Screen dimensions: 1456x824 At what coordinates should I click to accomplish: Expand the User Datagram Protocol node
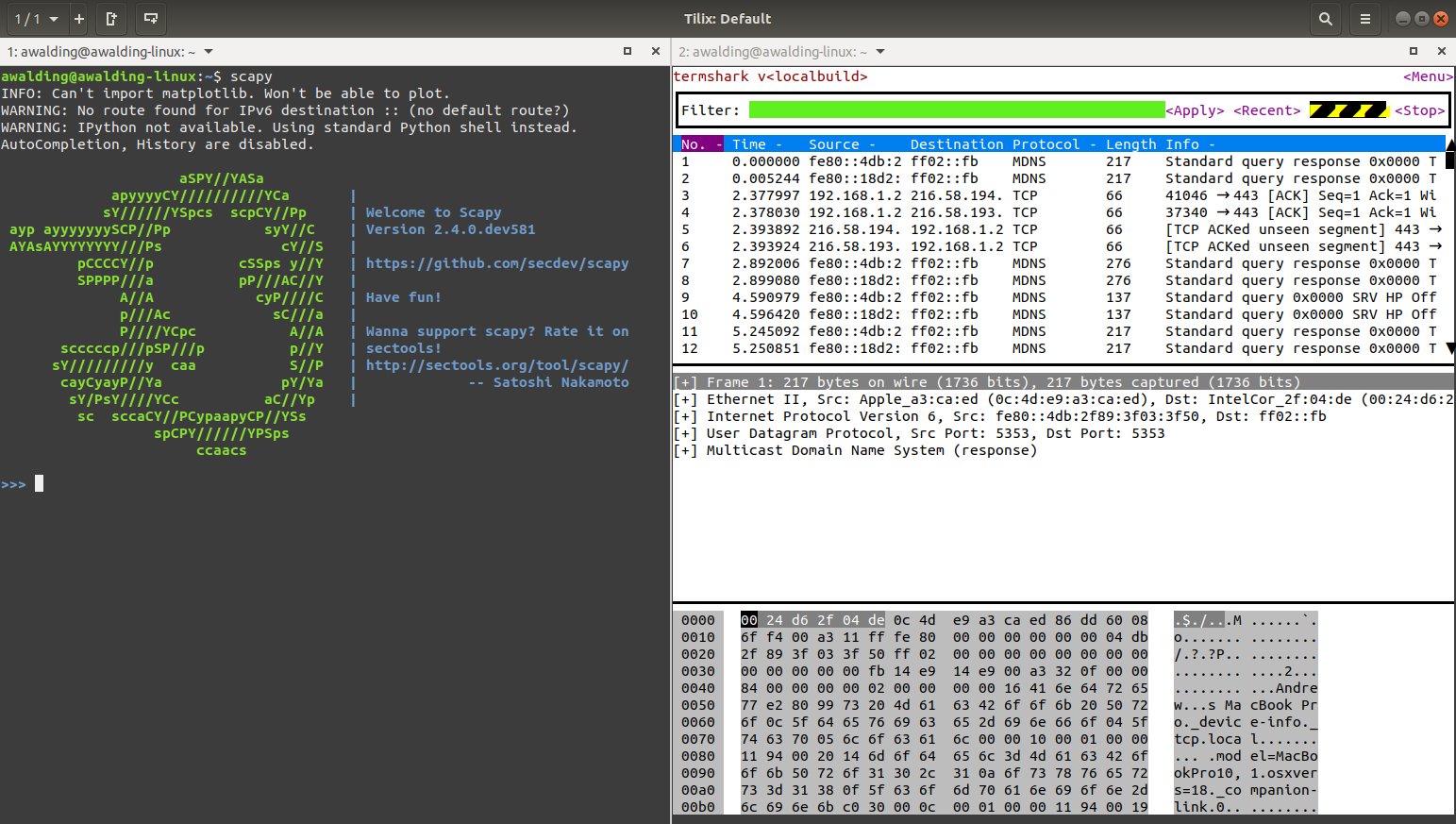coord(685,433)
